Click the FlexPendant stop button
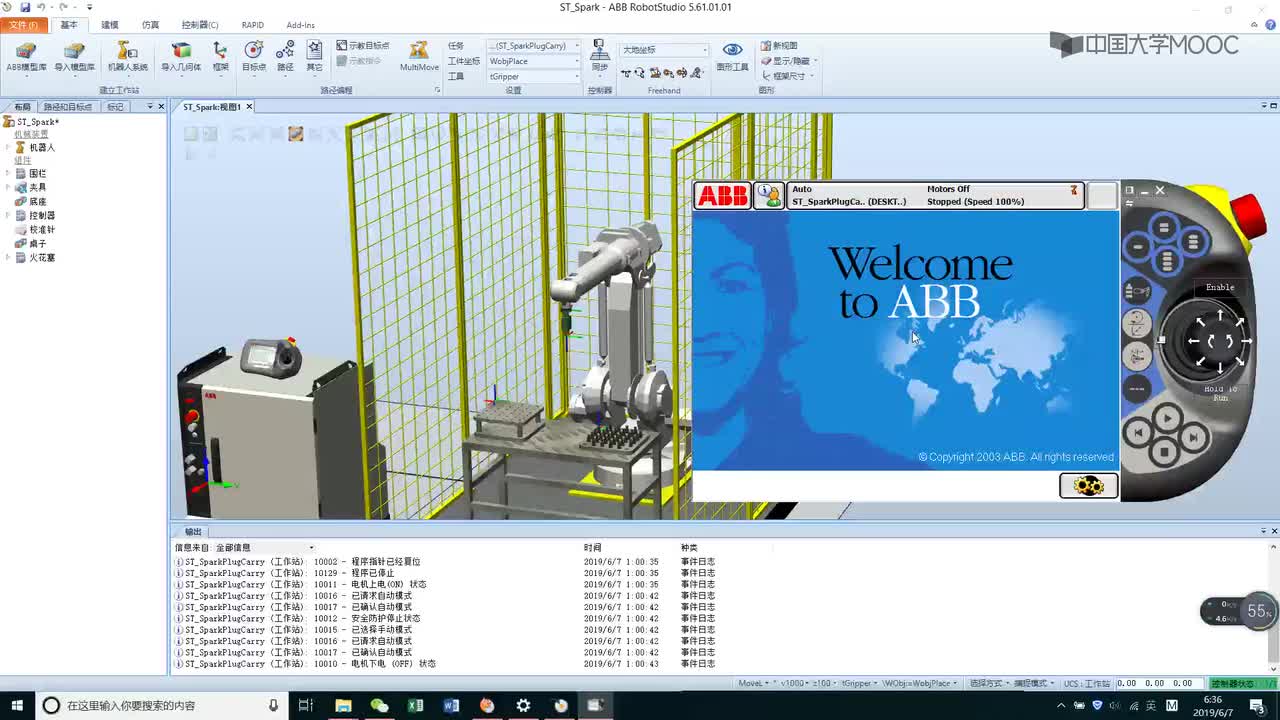 point(1165,453)
